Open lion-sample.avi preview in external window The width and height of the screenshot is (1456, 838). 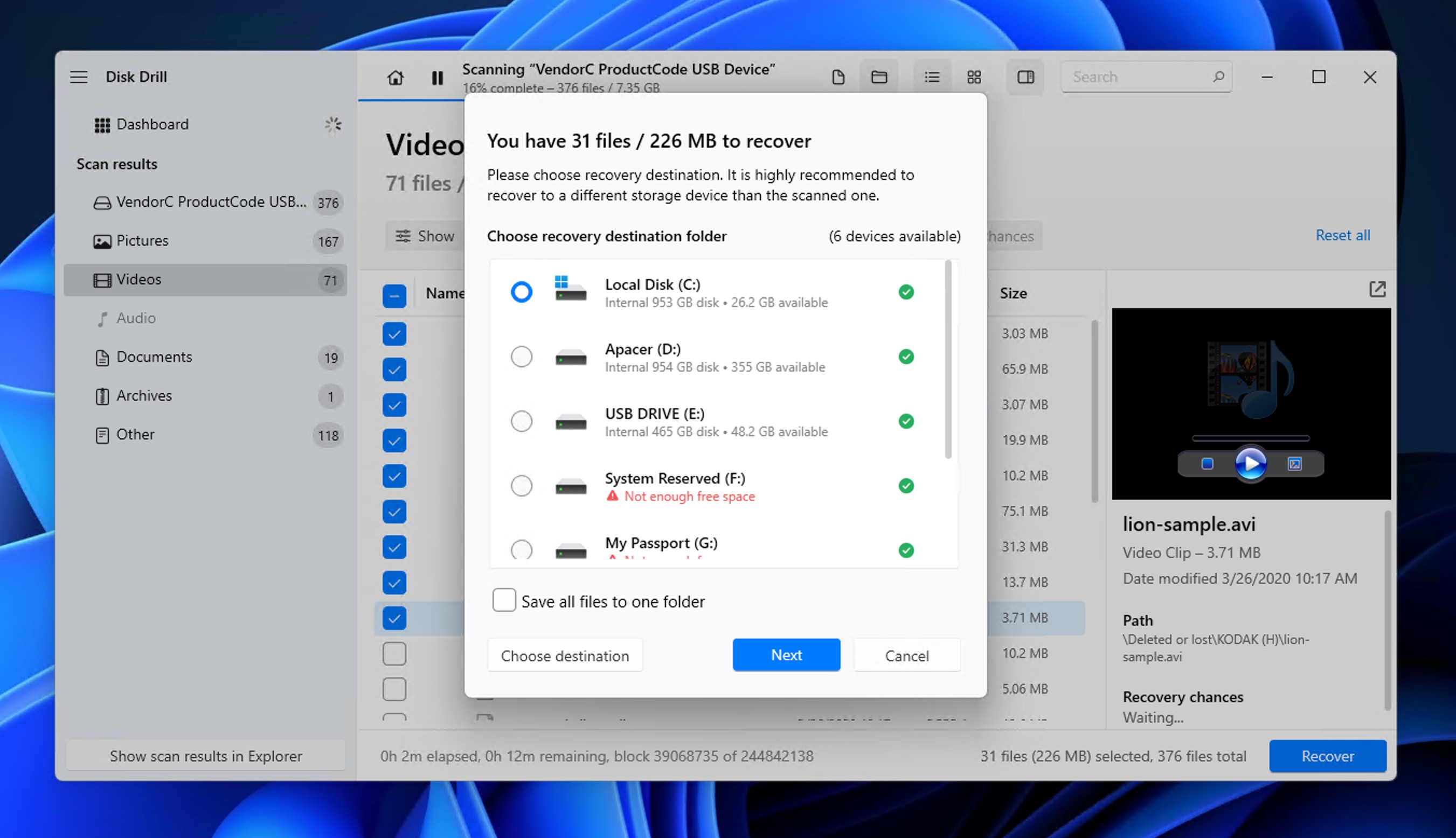tap(1377, 289)
